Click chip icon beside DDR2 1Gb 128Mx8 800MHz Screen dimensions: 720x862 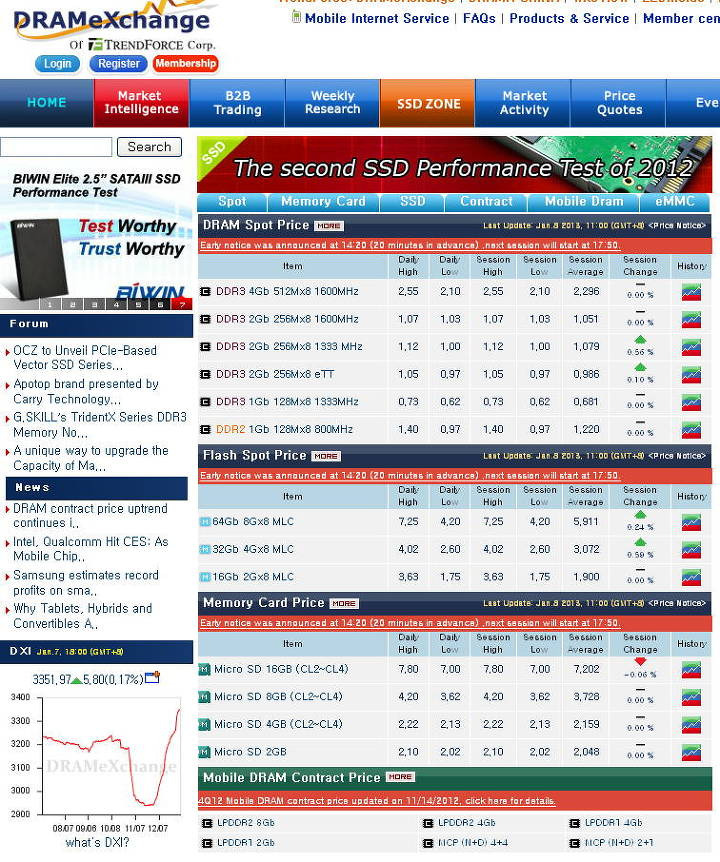pyautogui.click(x=206, y=429)
